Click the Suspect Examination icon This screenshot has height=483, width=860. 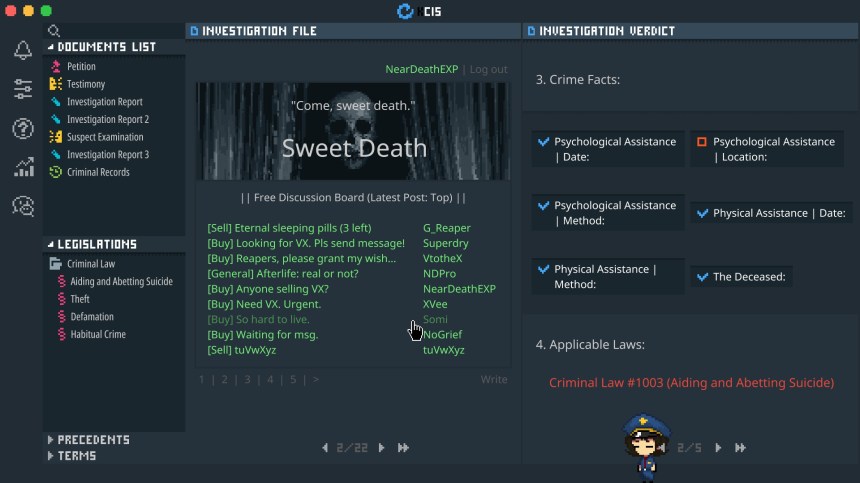click(55, 137)
